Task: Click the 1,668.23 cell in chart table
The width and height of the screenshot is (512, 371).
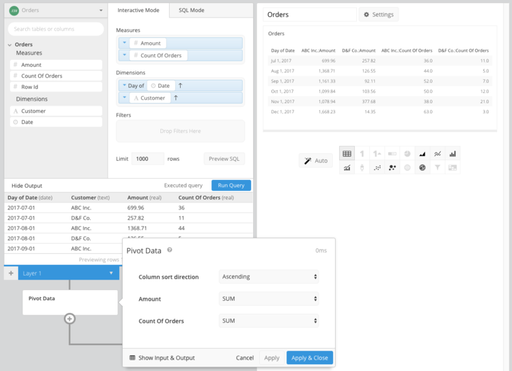Action: point(327,112)
